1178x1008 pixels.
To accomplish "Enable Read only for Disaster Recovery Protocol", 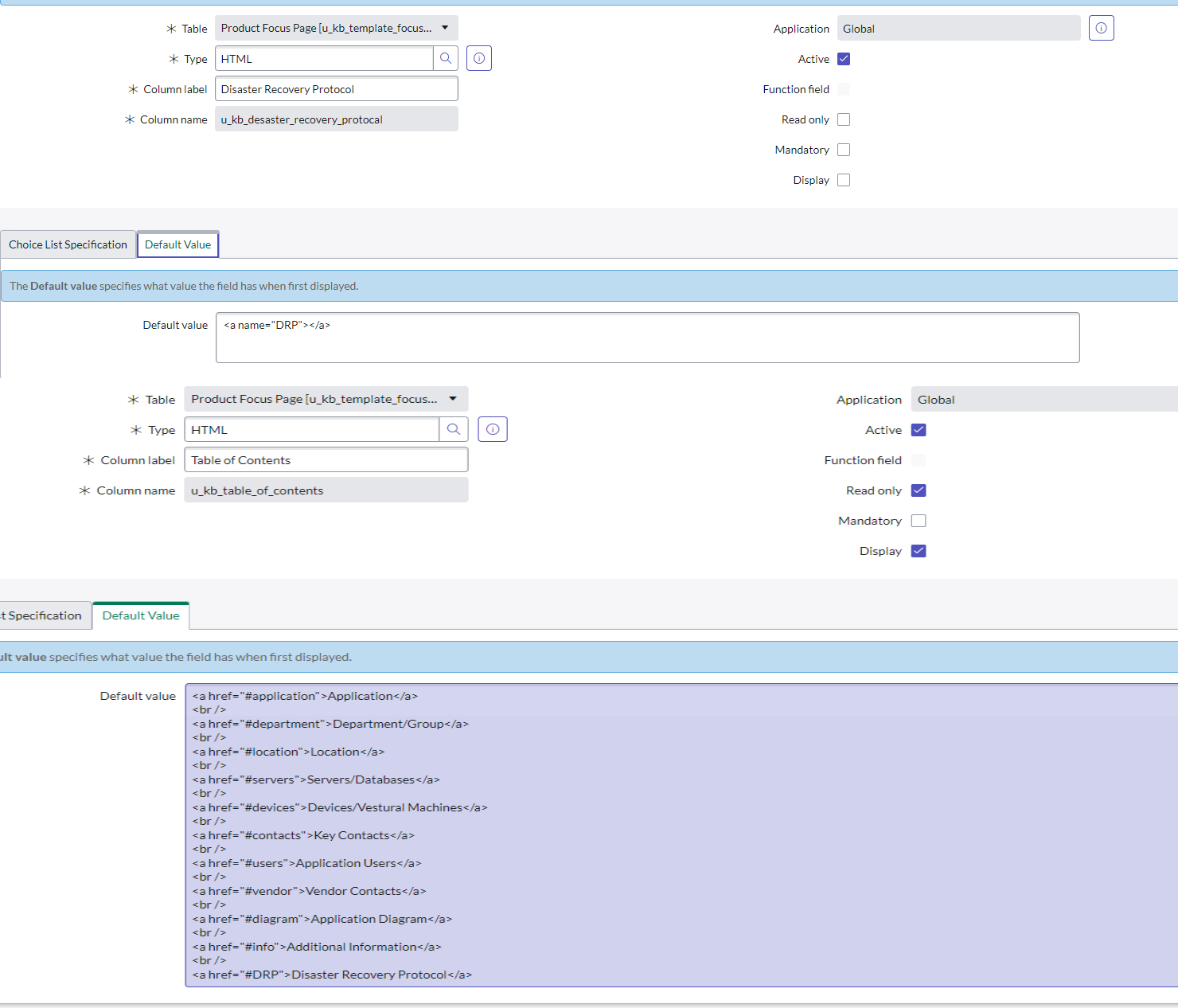I will 844,119.
